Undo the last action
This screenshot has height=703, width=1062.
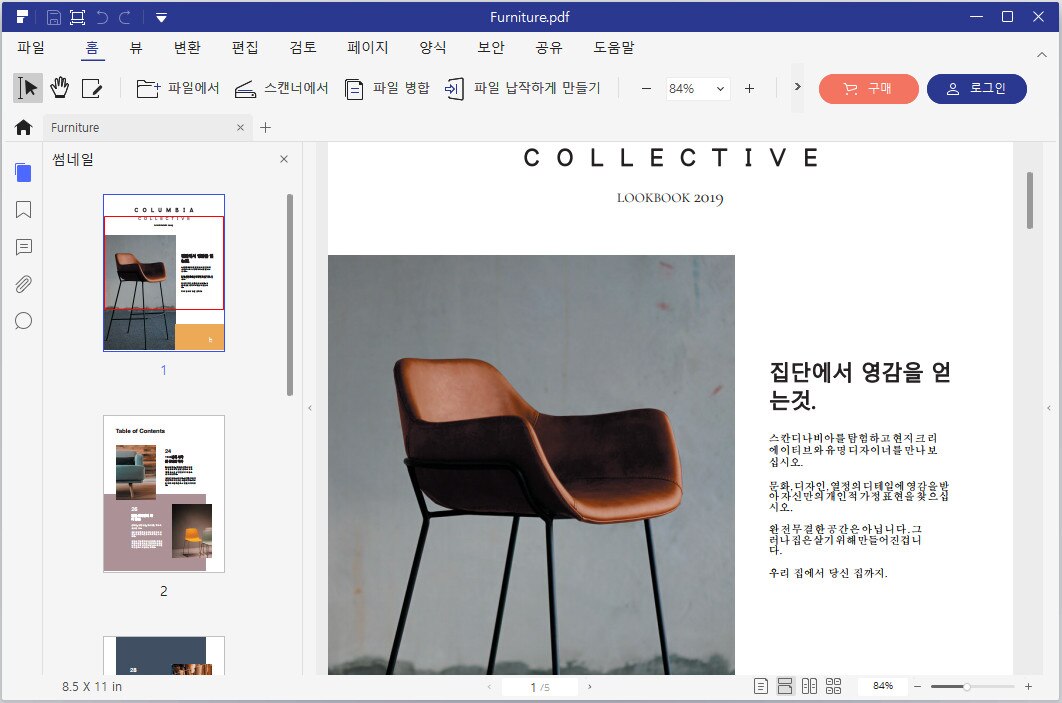coord(102,17)
